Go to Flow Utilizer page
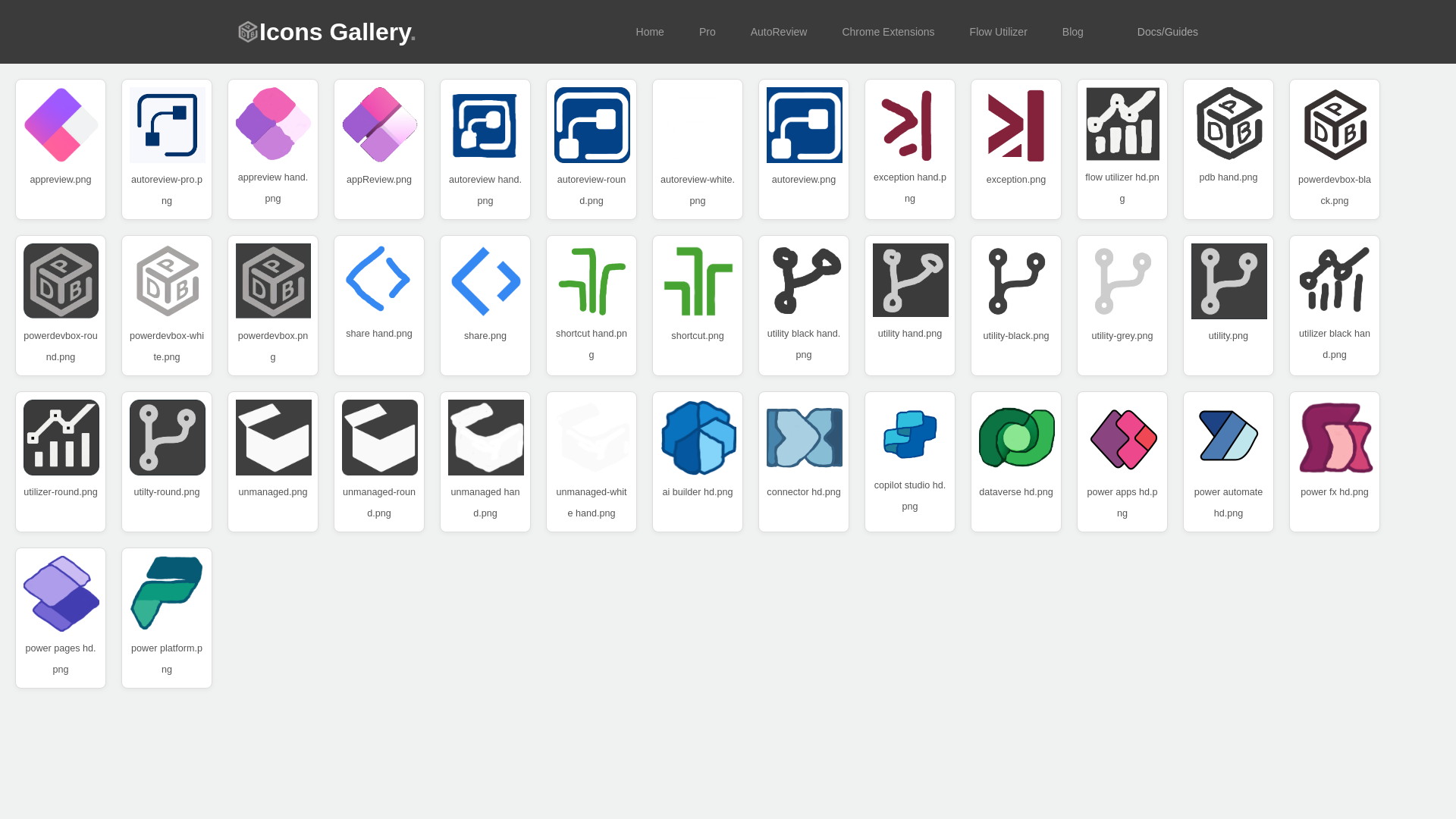Image resolution: width=1456 pixels, height=819 pixels. coord(998,32)
